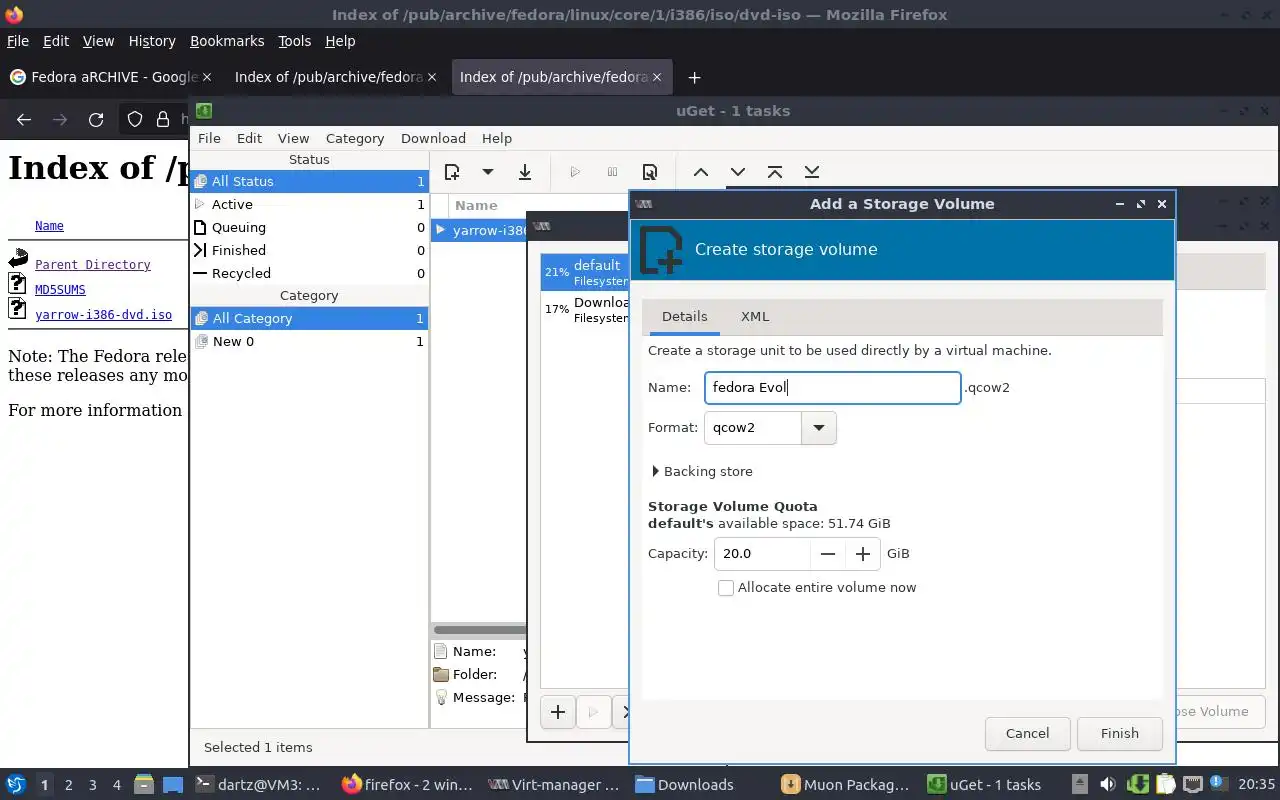Click Cancel in Add Storage Volume dialog

pyautogui.click(x=1027, y=733)
